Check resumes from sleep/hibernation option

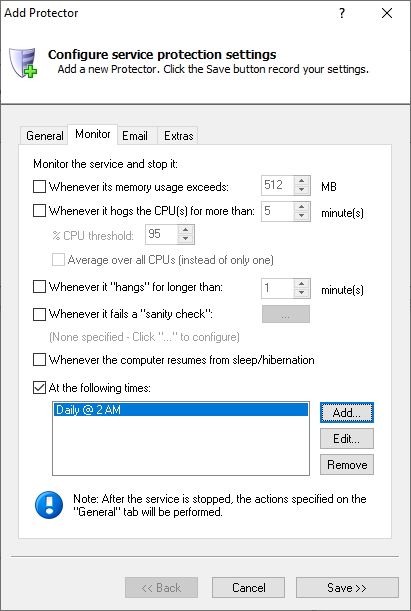(x=39, y=360)
